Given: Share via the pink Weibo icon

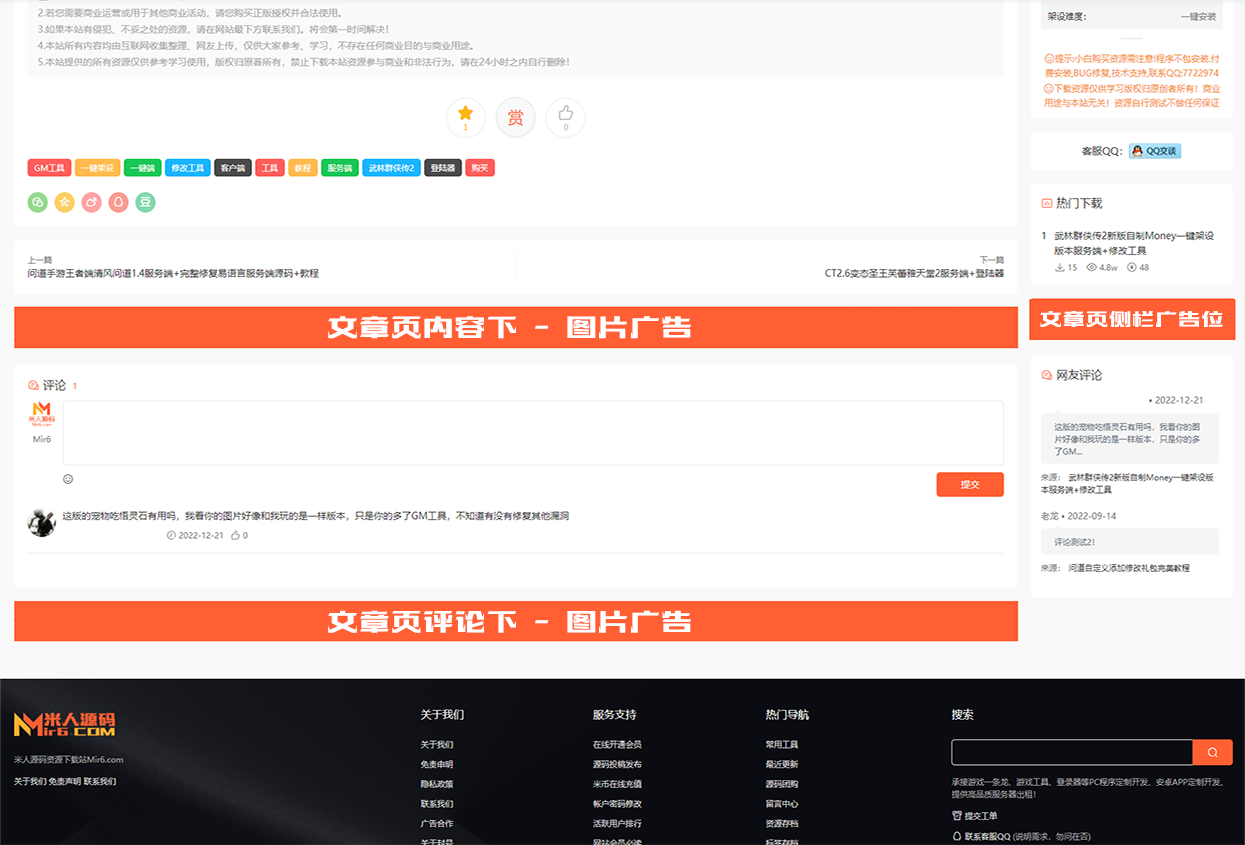Looking at the screenshot, I should pos(91,203).
